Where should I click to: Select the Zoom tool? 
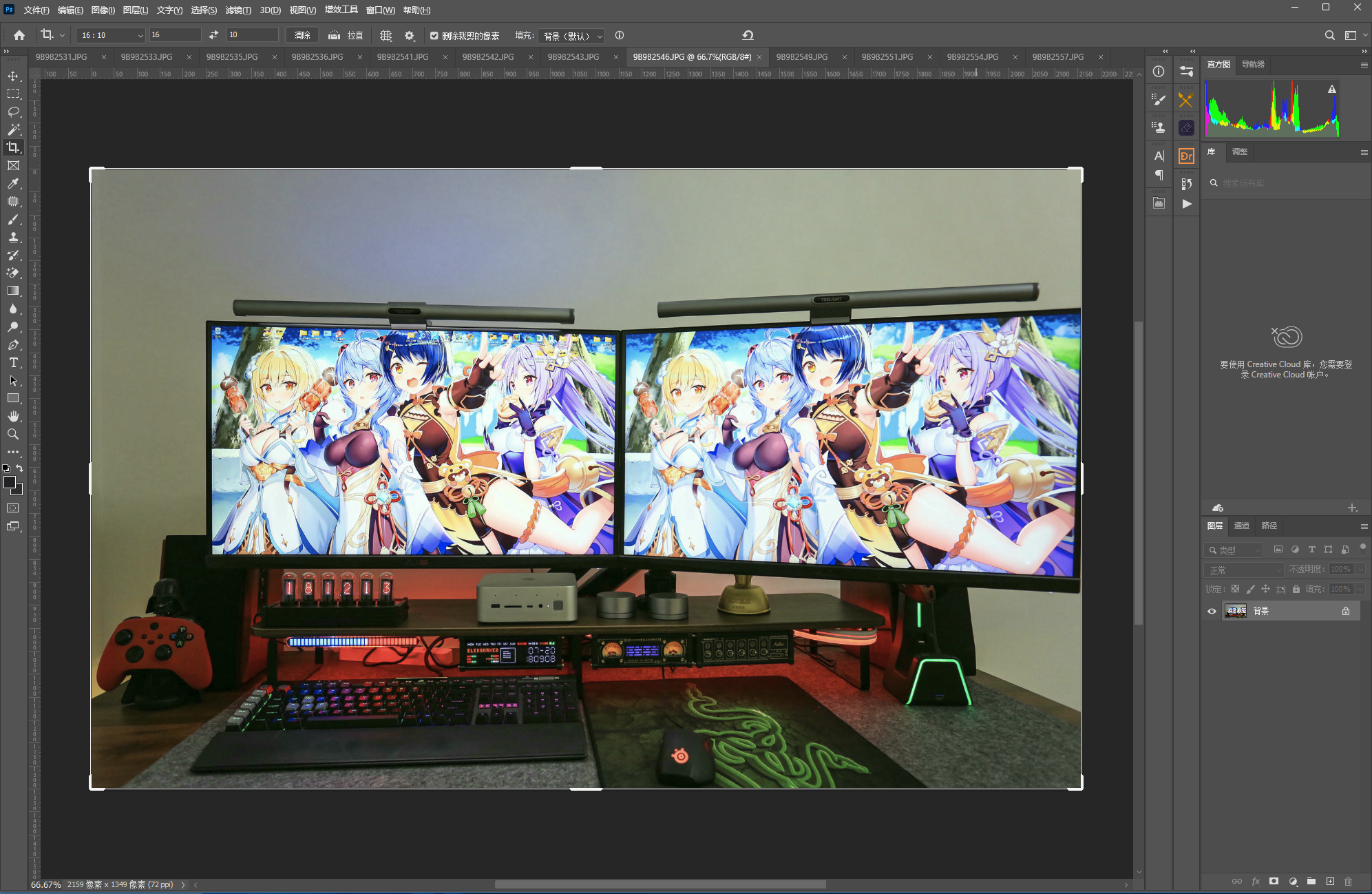pos(13,434)
